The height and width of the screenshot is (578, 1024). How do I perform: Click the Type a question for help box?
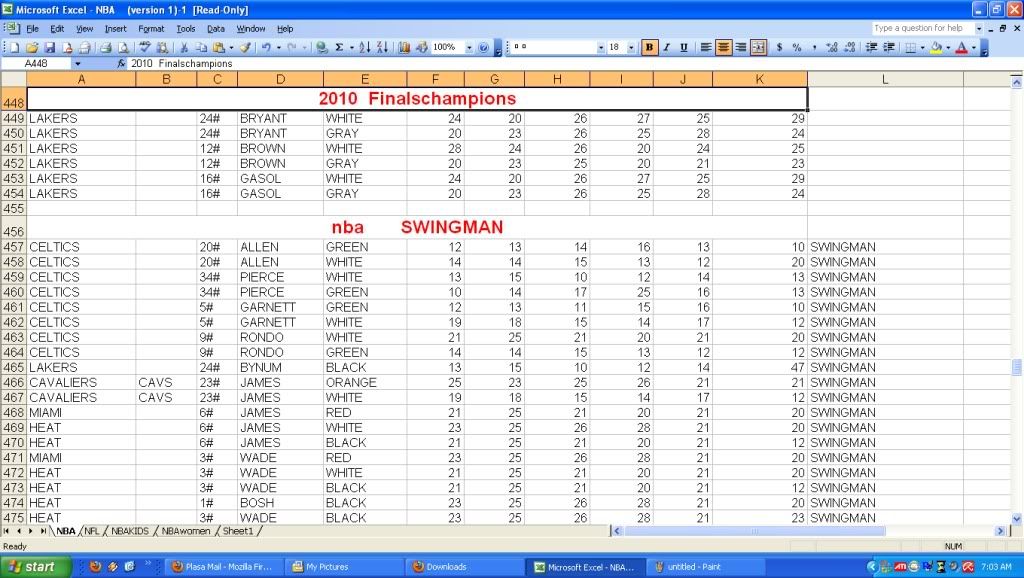click(923, 28)
